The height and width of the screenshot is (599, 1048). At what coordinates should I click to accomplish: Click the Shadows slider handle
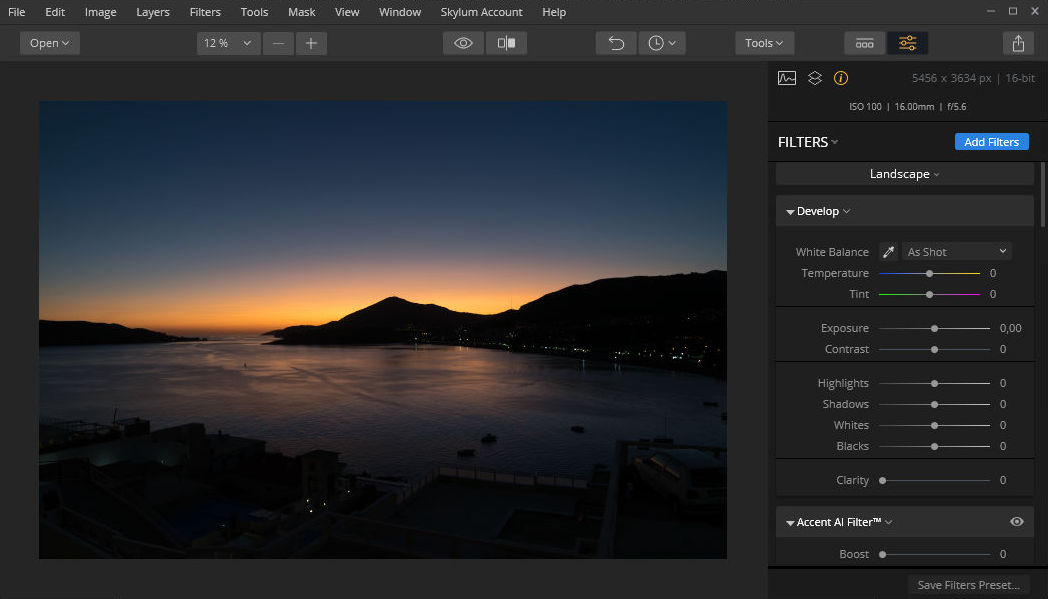pyautogui.click(x=934, y=404)
